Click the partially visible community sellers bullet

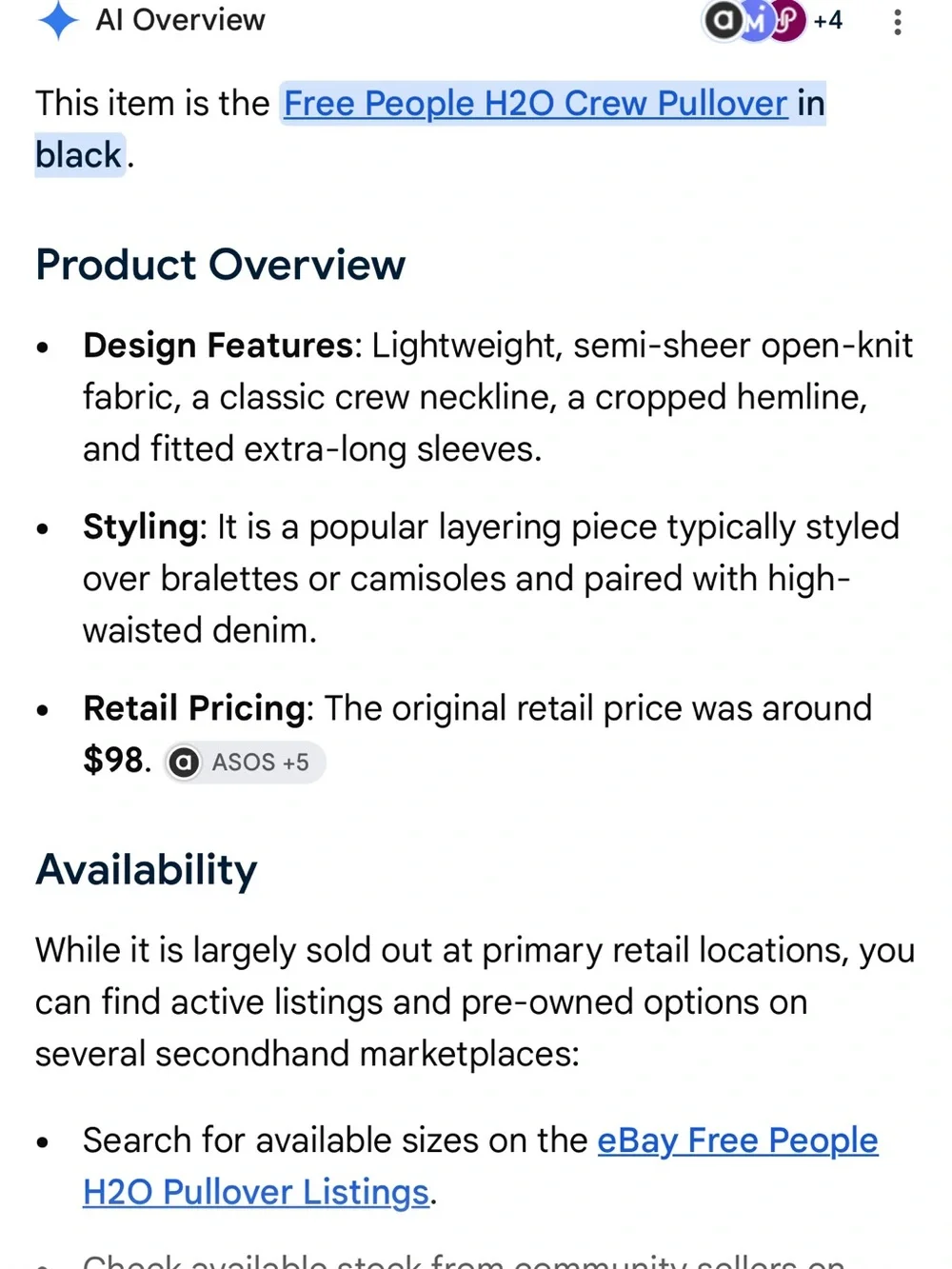[x=464, y=1259]
